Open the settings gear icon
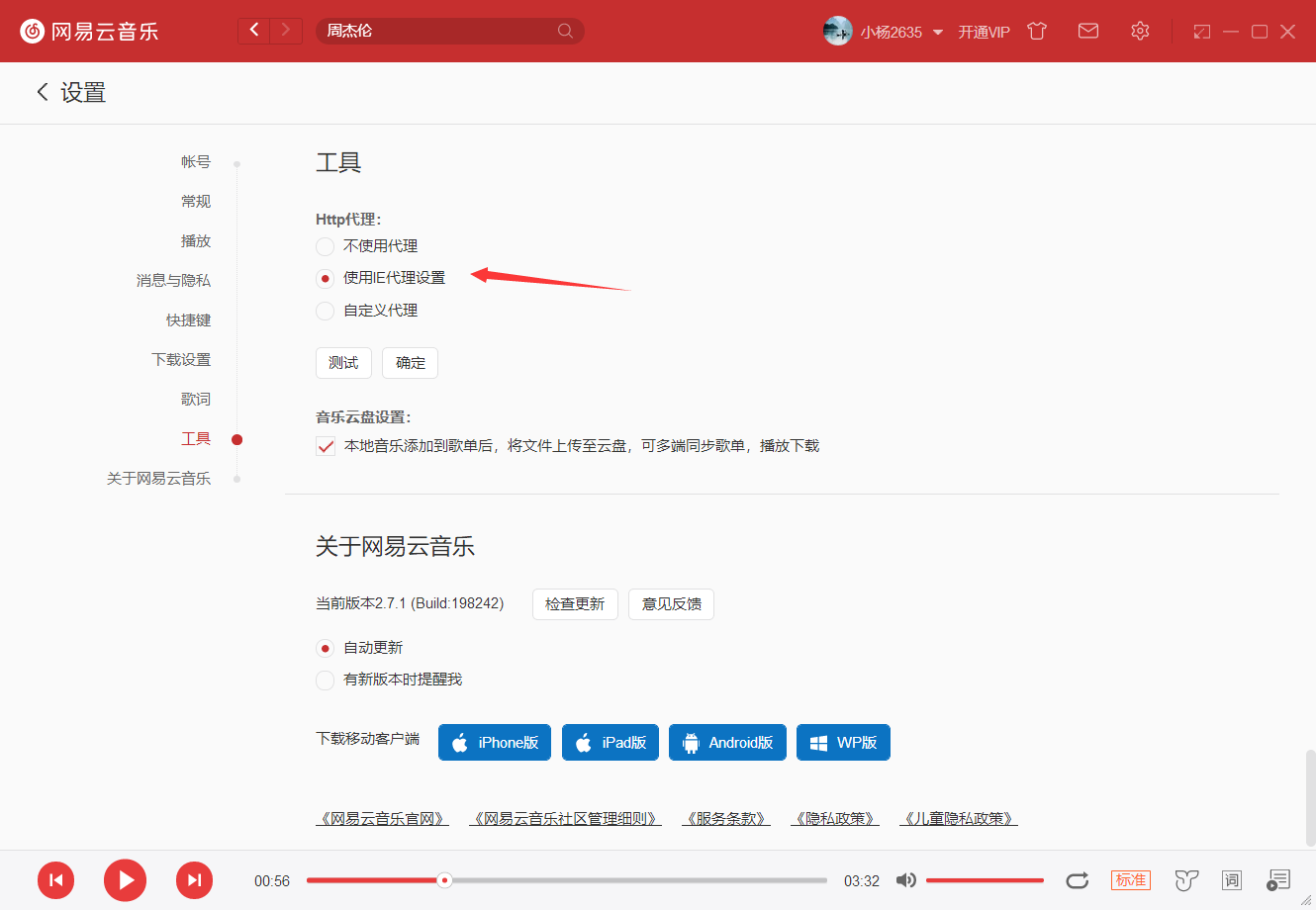 pos(1140,31)
